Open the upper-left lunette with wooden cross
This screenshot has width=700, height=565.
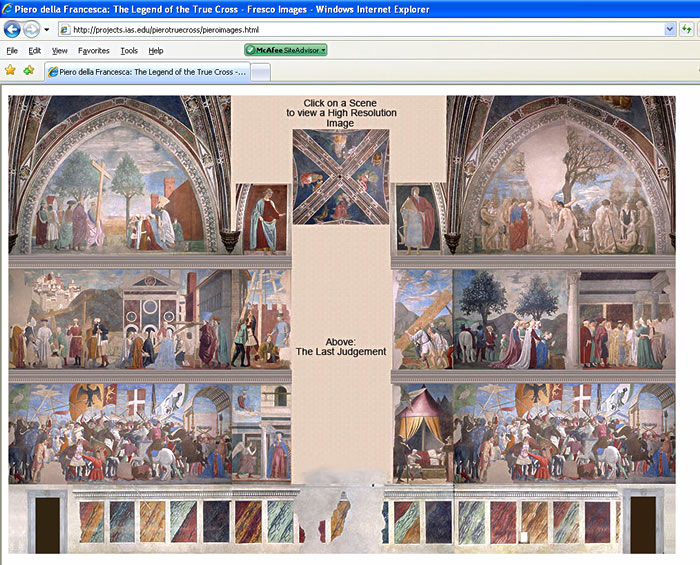120,179
